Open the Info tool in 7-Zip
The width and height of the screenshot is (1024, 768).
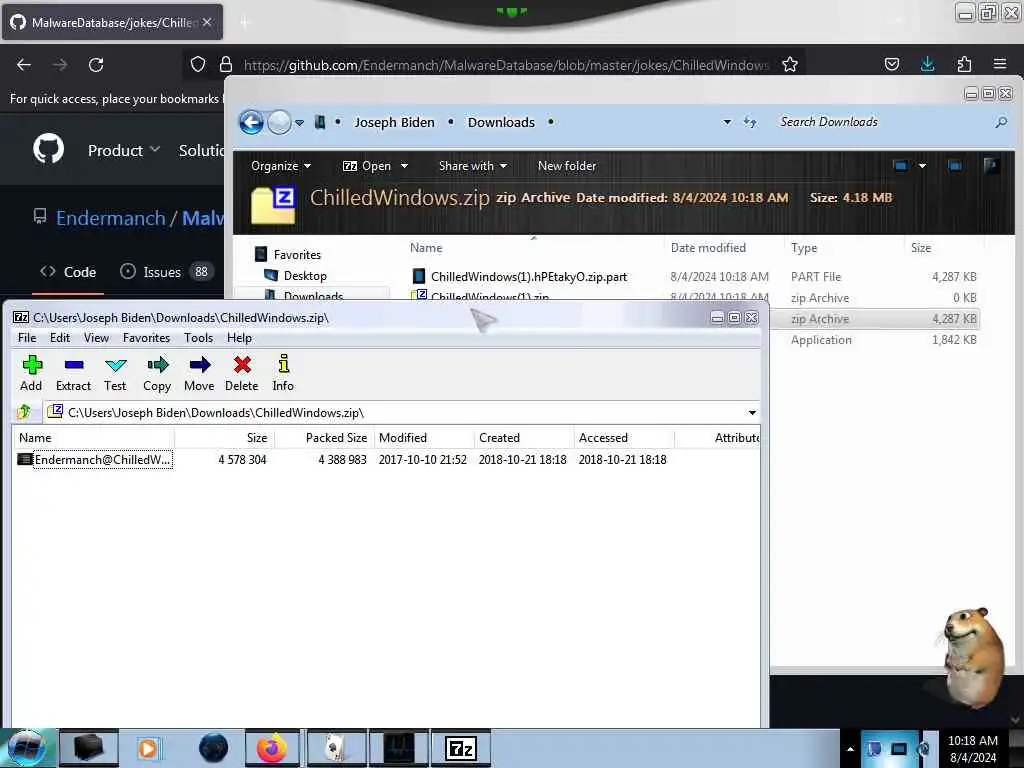283,373
